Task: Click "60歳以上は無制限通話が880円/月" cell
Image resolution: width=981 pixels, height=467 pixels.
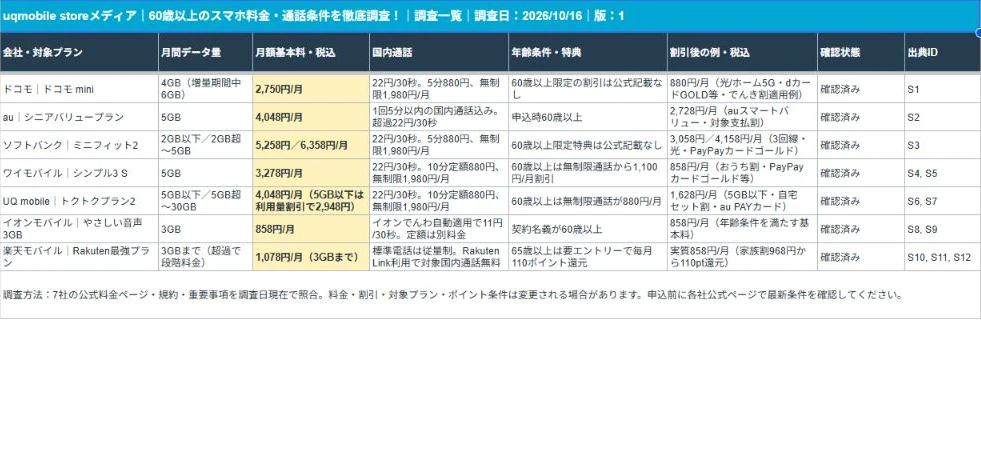Action: (x=587, y=200)
